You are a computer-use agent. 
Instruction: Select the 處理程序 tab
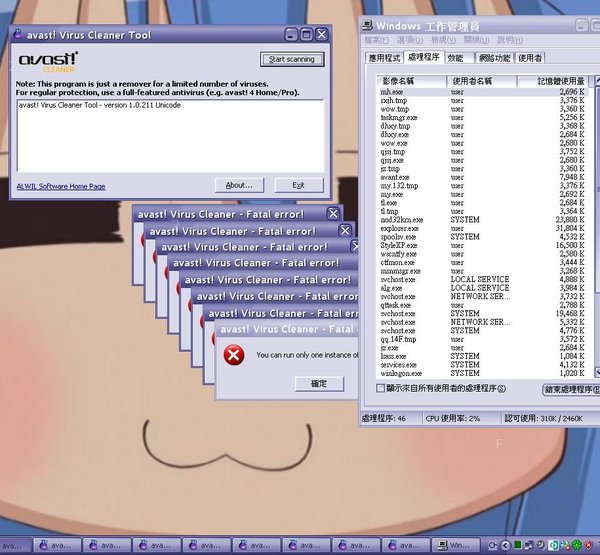pos(424,57)
